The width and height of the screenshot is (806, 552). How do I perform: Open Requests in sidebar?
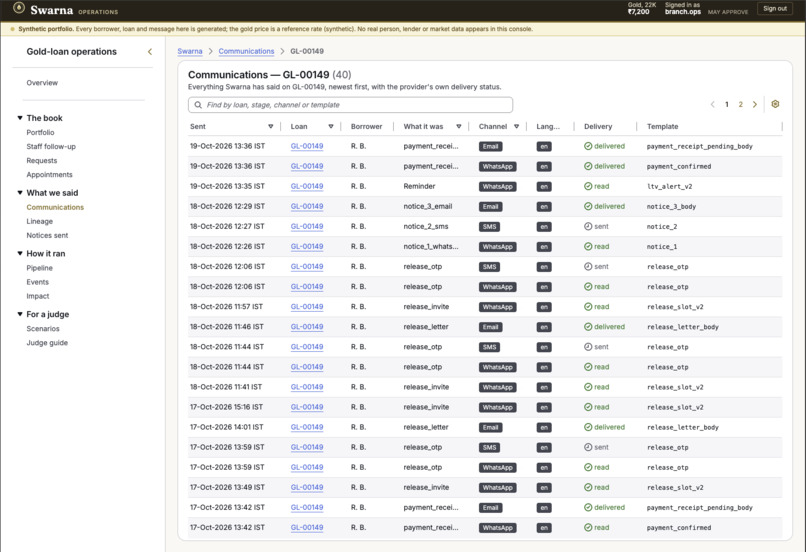tap(42, 160)
